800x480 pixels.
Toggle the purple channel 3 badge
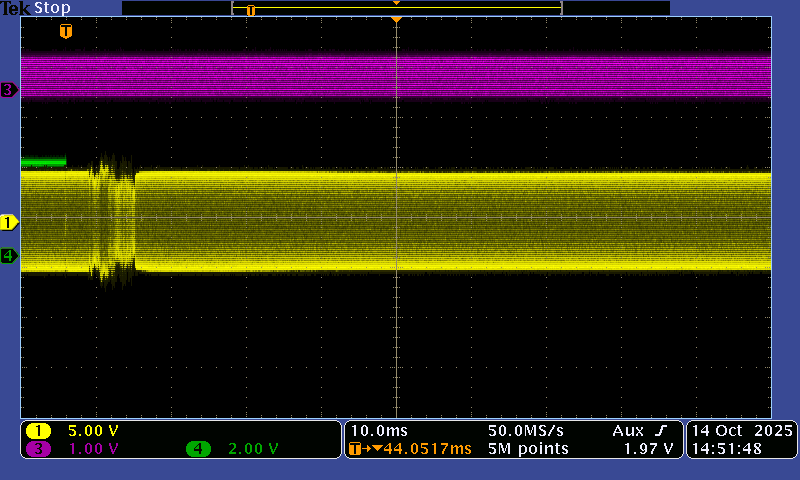coord(39,449)
